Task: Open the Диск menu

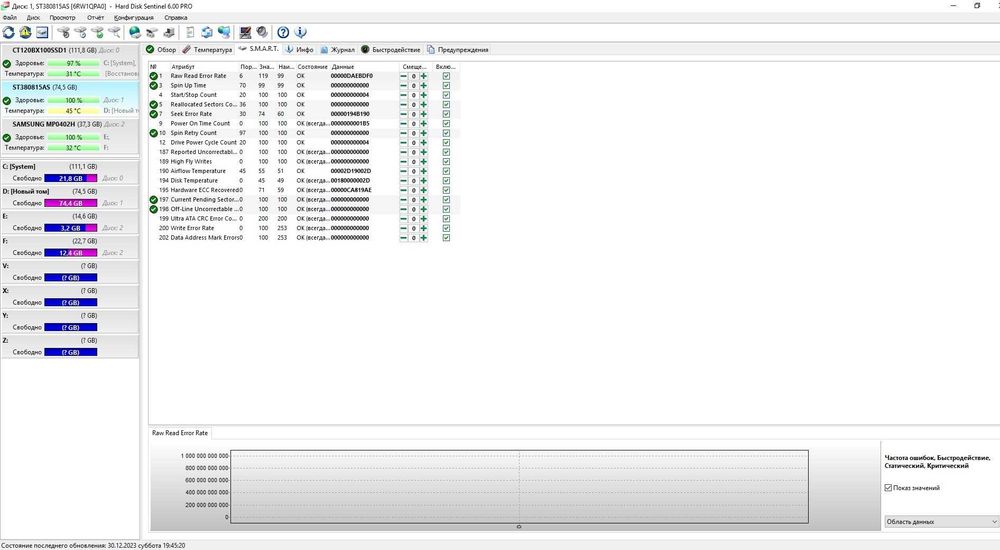Action: click(33, 18)
